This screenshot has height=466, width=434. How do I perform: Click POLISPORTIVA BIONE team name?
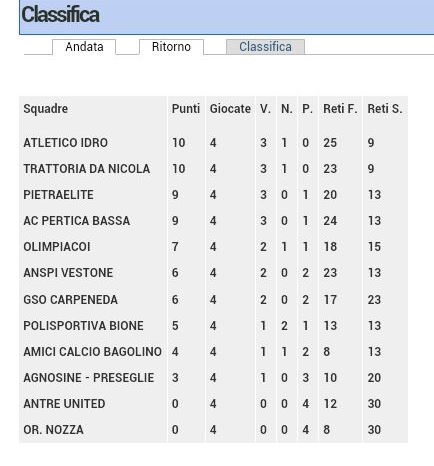(83, 326)
